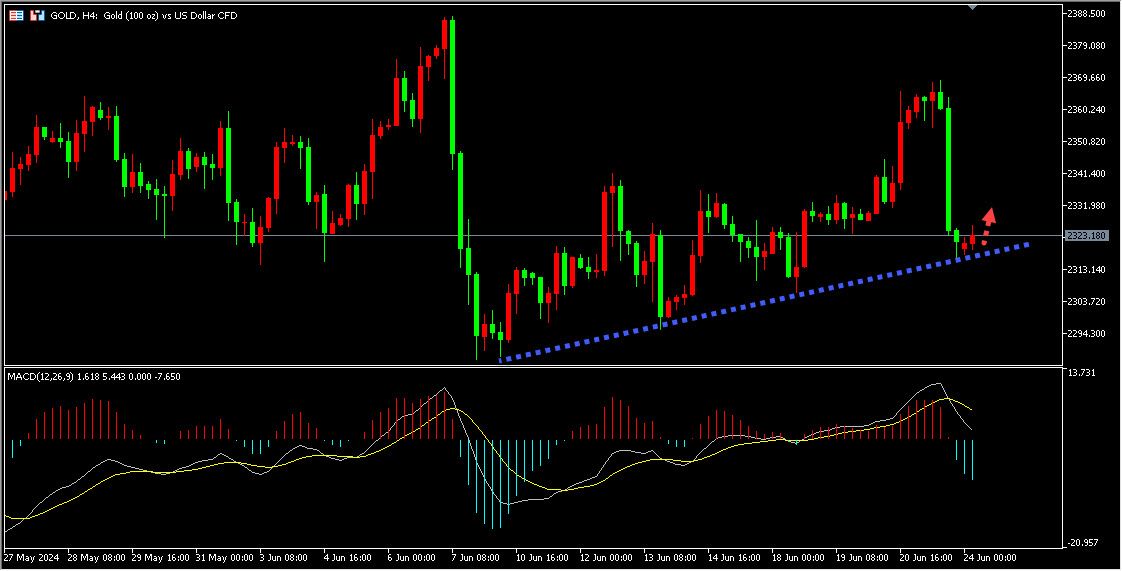Click the One Click Trading panel icon
Viewport: 1122px width, 571px height.
[x=17, y=16]
